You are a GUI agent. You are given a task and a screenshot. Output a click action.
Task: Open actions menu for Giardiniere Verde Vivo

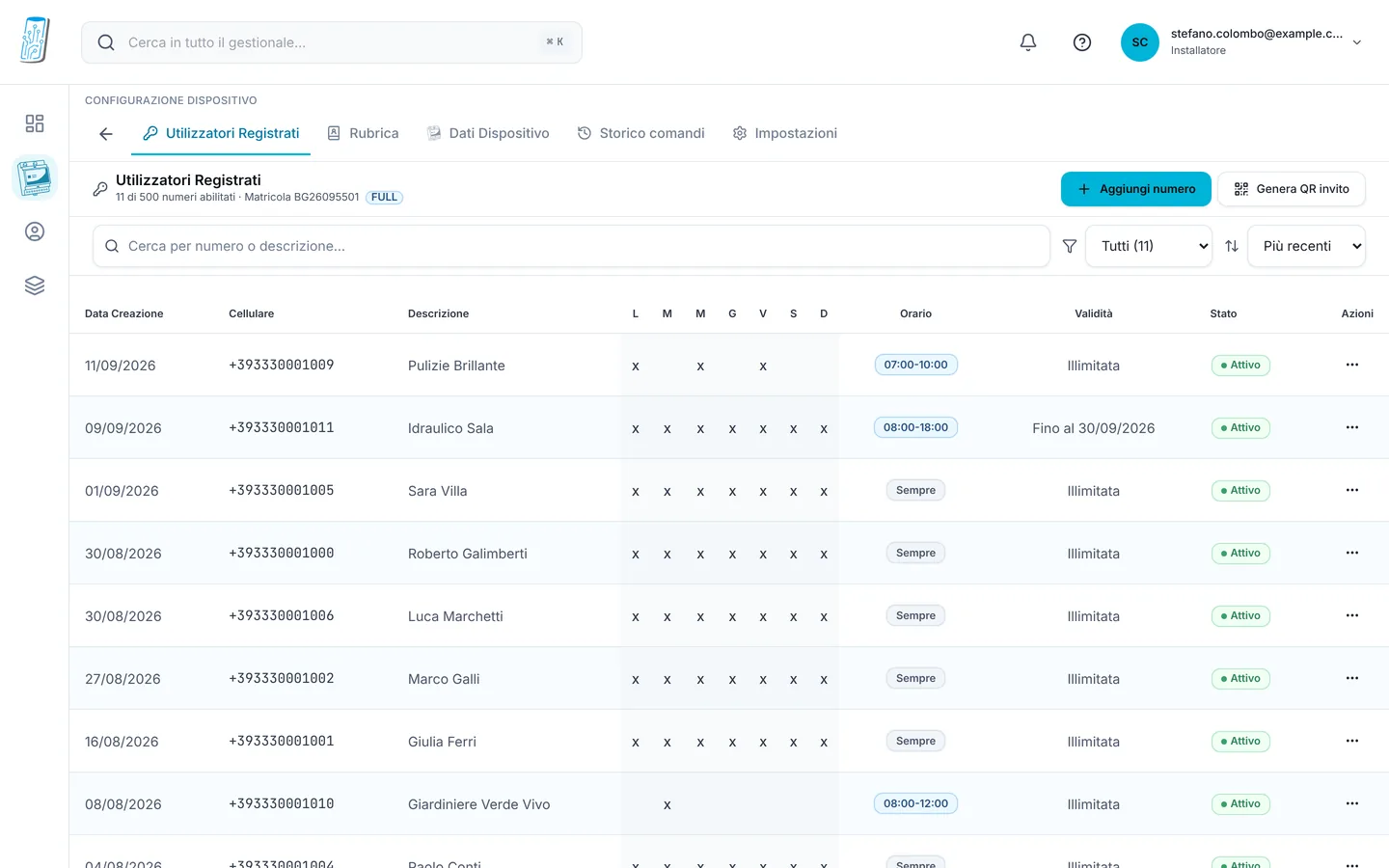tap(1352, 803)
